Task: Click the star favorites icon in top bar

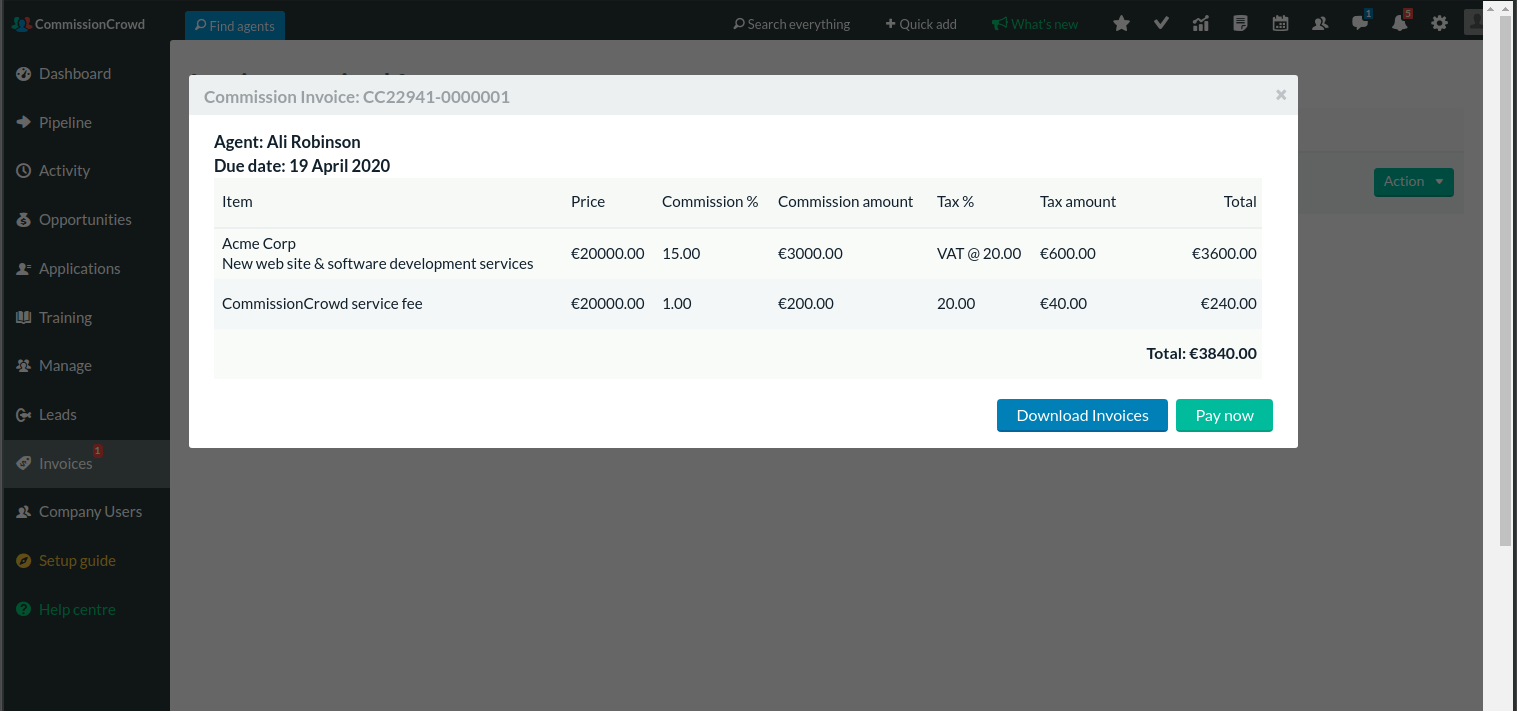Action: [1121, 24]
